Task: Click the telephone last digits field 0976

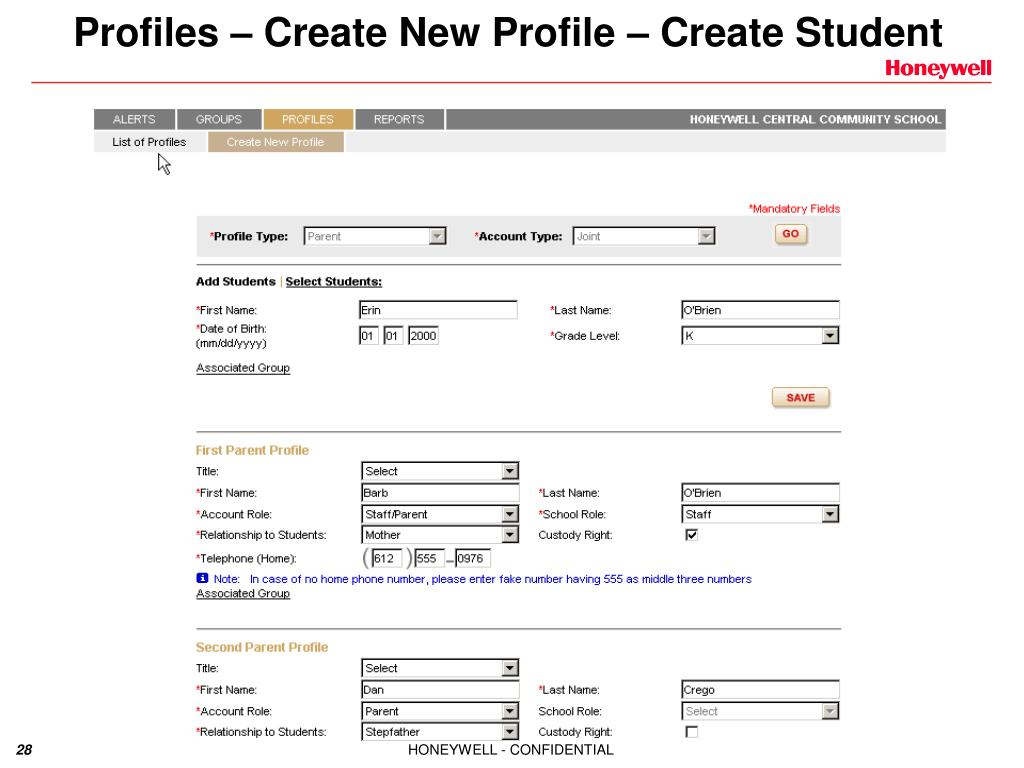Action: point(473,558)
